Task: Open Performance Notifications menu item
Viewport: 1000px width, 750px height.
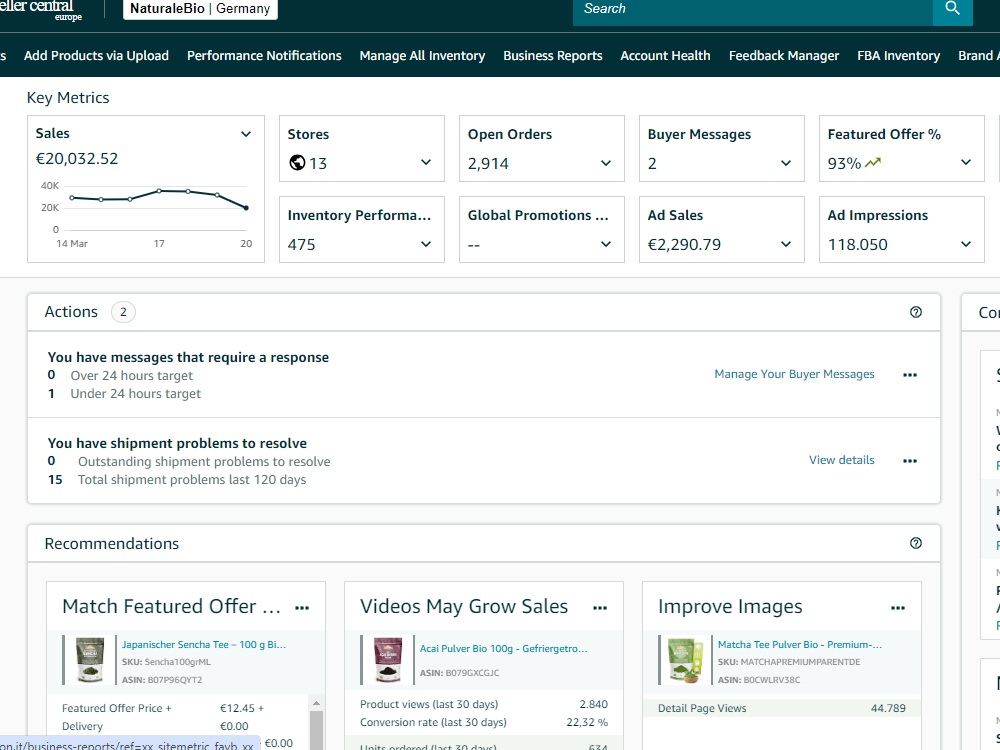Action: pyautogui.click(x=264, y=55)
